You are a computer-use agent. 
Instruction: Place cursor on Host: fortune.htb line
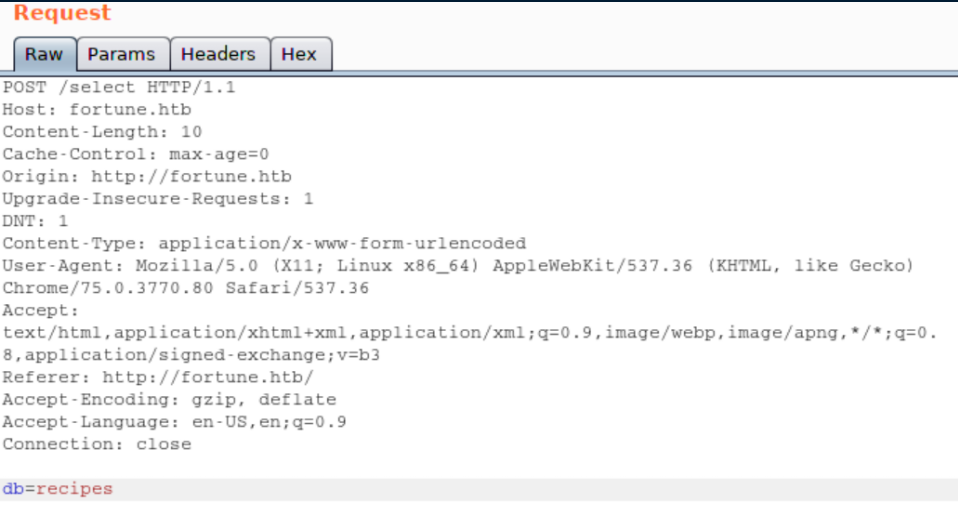tap(96, 109)
